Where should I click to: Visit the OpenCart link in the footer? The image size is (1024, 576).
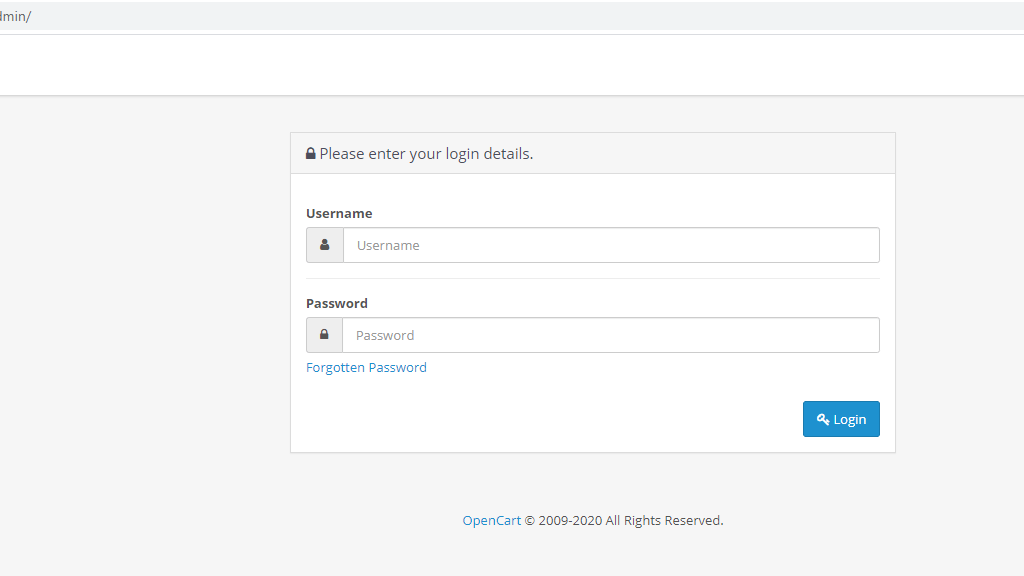491,520
